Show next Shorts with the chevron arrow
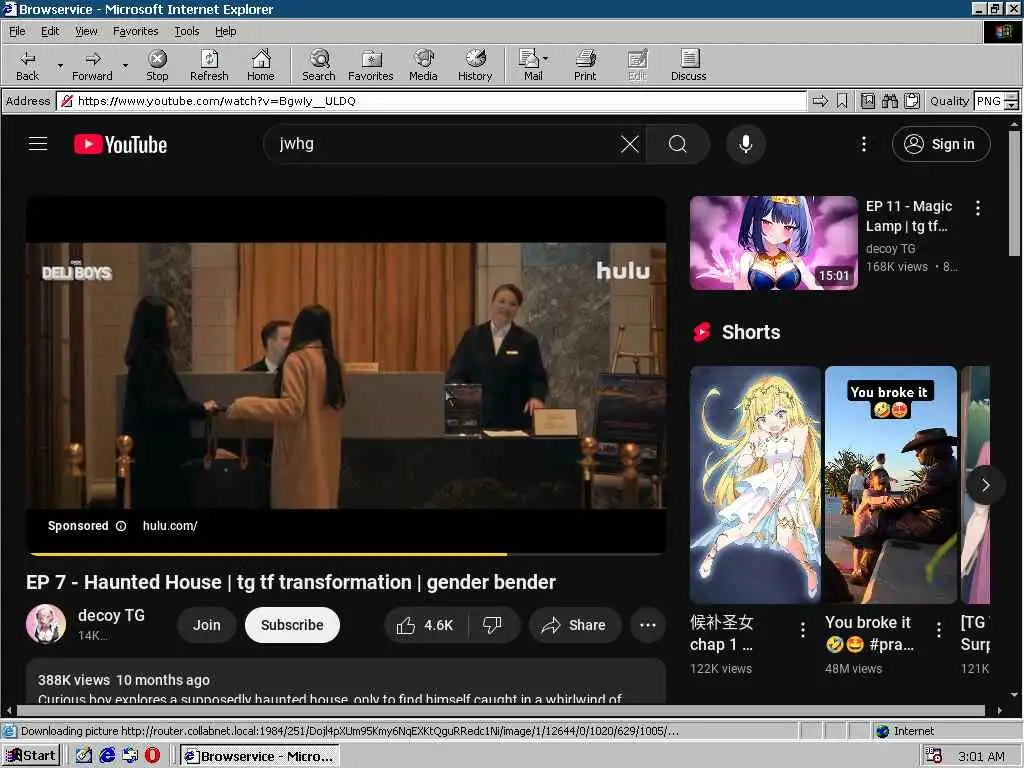 [985, 485]
